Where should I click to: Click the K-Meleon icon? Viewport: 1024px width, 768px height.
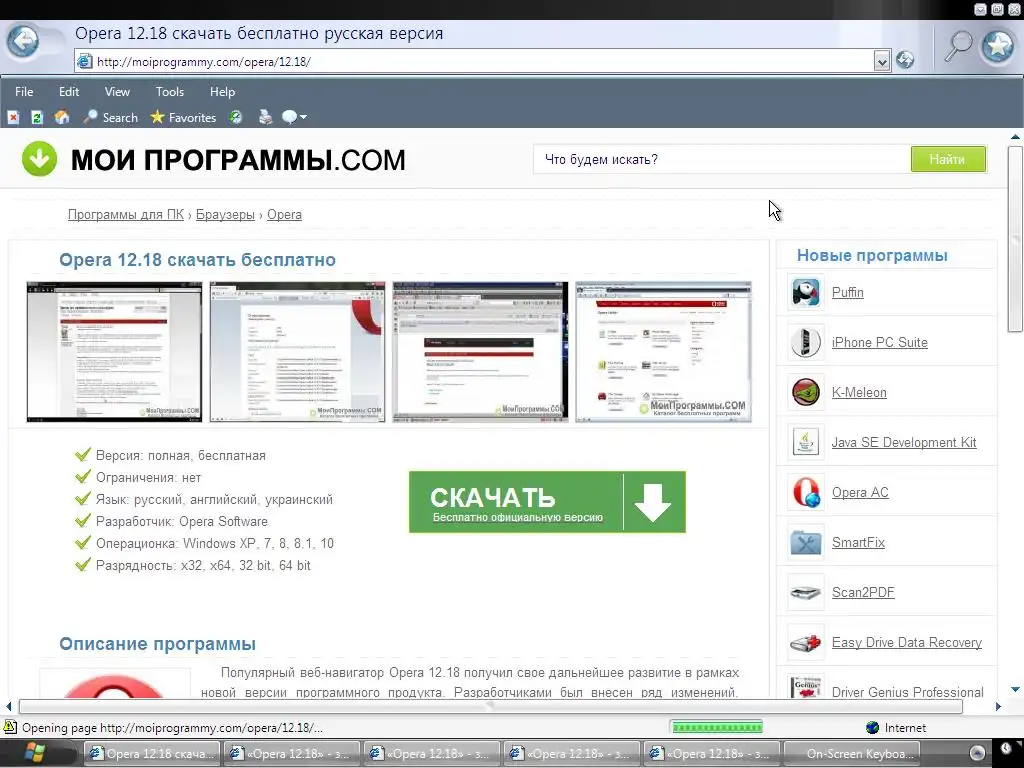pyautogui.click(x=805, y=392)
